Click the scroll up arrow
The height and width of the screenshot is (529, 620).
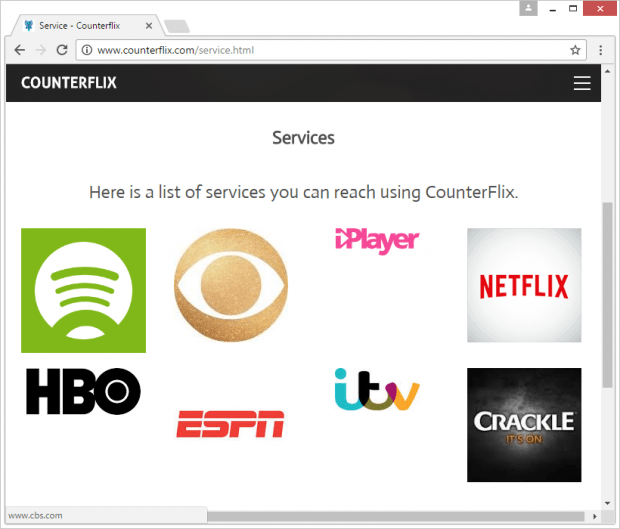click(x=607, y=71)
